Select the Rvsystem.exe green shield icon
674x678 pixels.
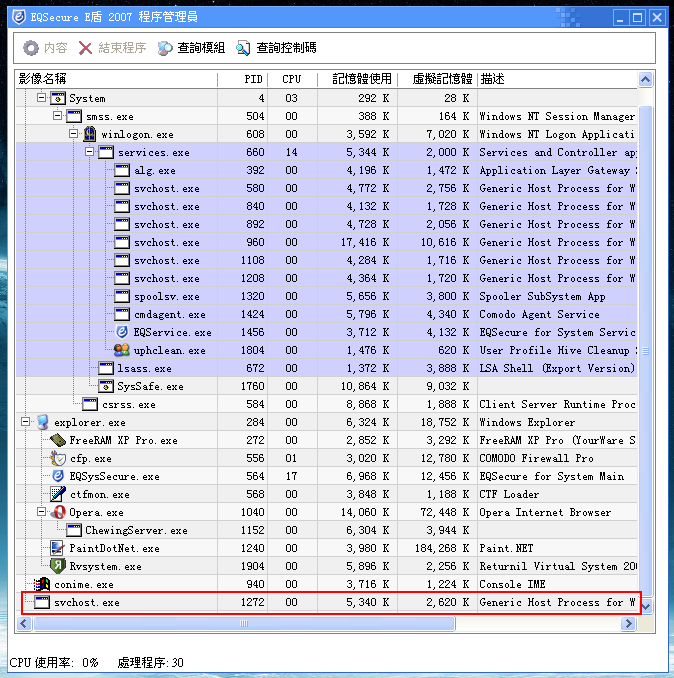click(57, 566)
